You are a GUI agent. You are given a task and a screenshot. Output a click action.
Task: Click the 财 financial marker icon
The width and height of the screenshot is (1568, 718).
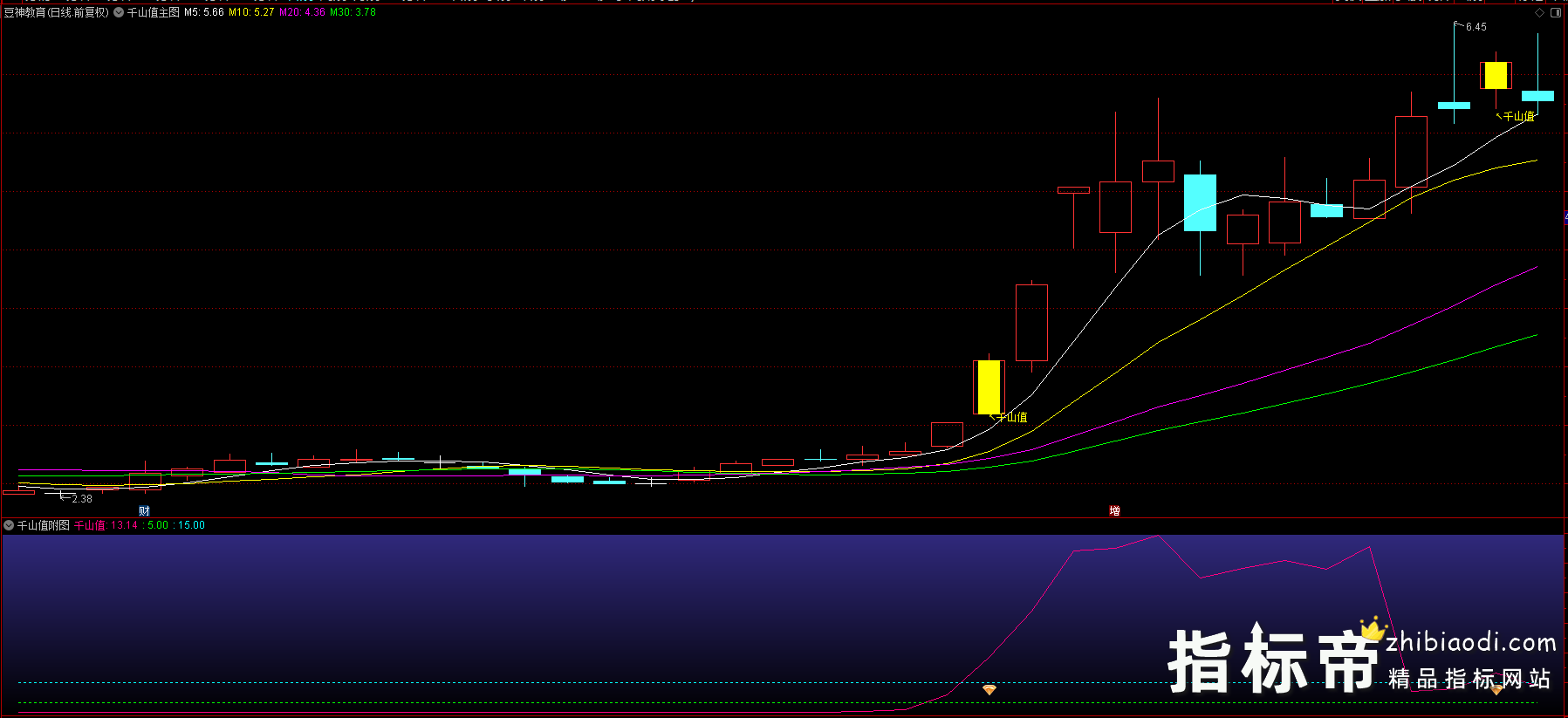(x=145, y=511)
